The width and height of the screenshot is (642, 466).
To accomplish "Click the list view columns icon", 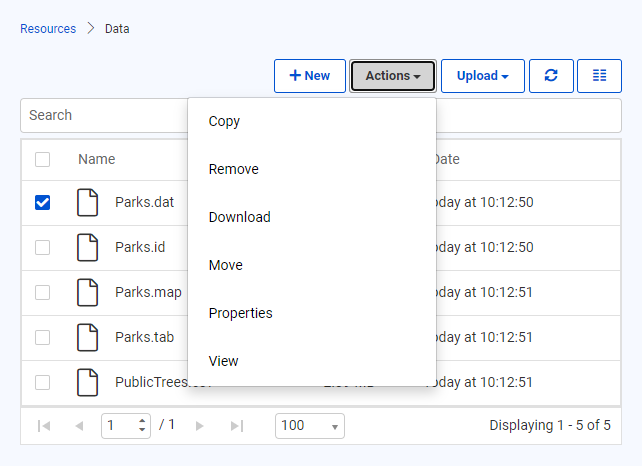I will [x=599, y=76].
